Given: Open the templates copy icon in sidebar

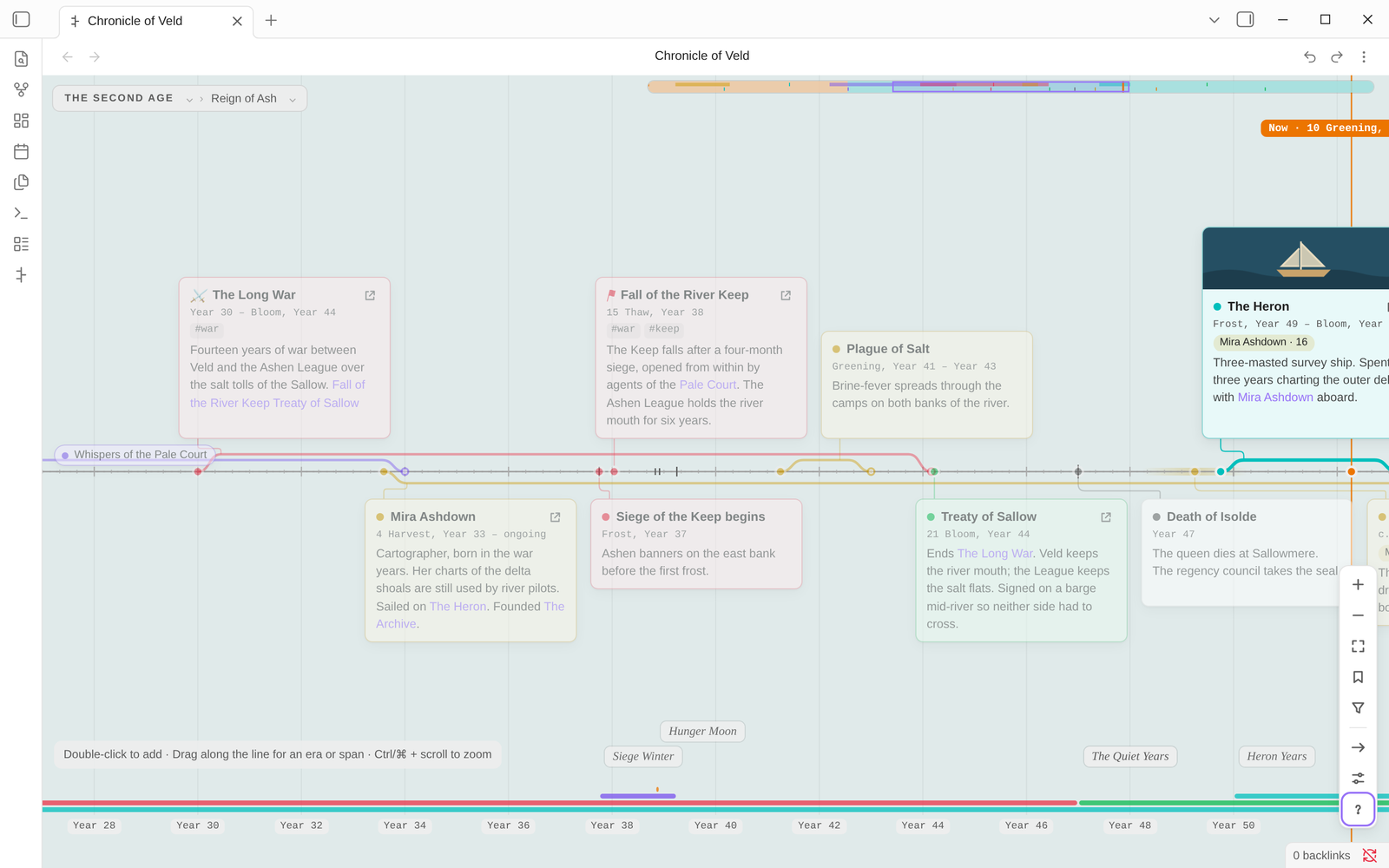Looking at the screenshot, I should pyautogui.click(x=21, y=182).
